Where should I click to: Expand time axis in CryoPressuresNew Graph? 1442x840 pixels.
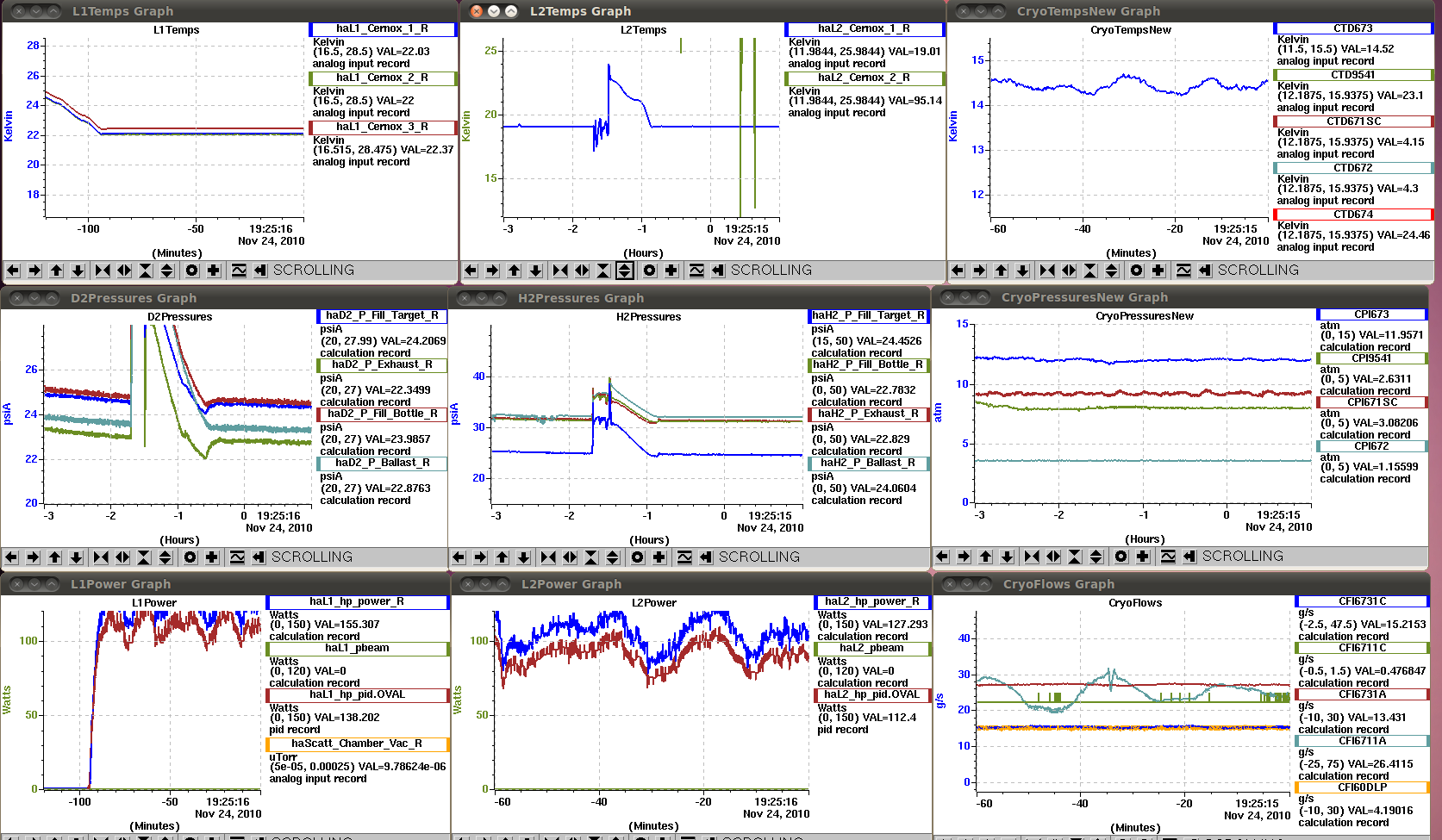coord(1053,557)
